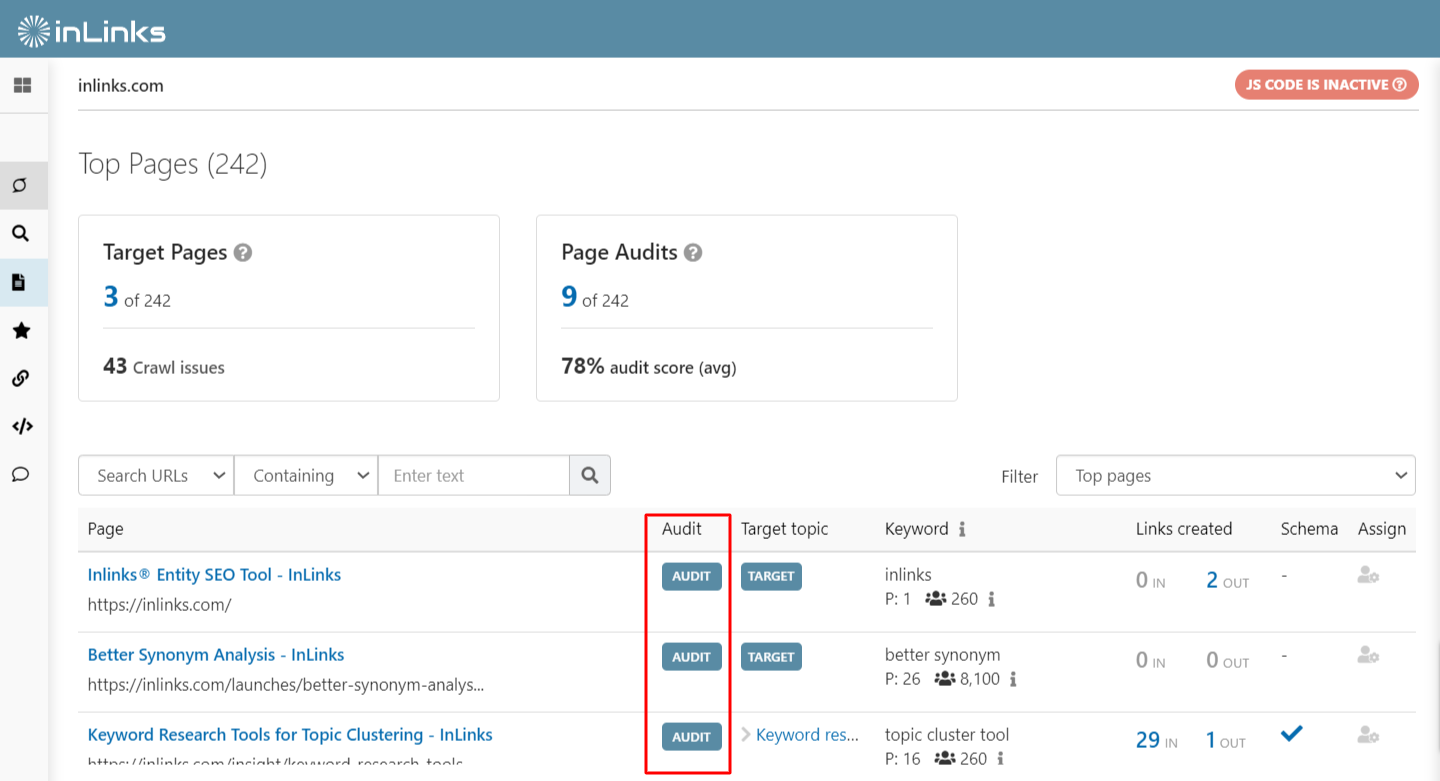
Task: Click help icon next to Target Pages
Action: (x=243, y=253)
